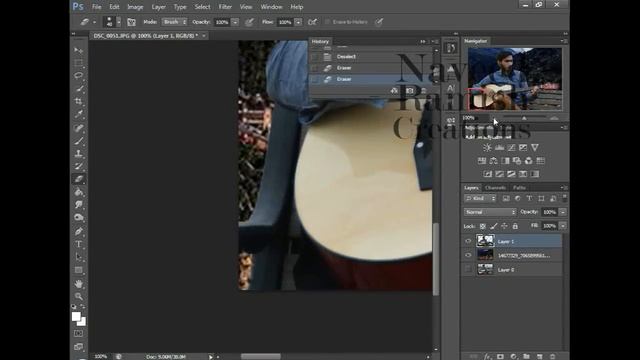Show Layer 0 using visibility box

[x=468, y=269]
